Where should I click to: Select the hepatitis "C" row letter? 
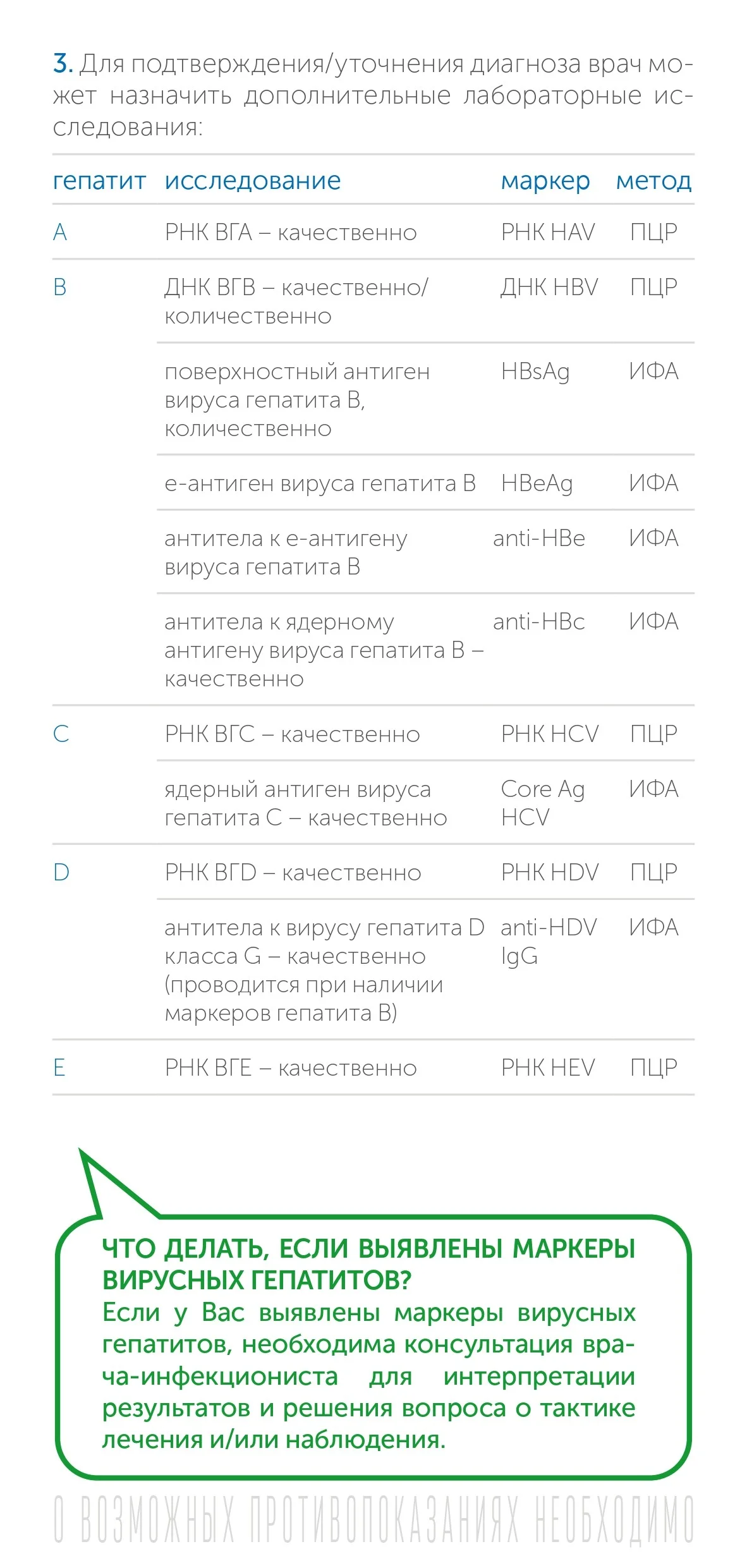click(61, 734)
